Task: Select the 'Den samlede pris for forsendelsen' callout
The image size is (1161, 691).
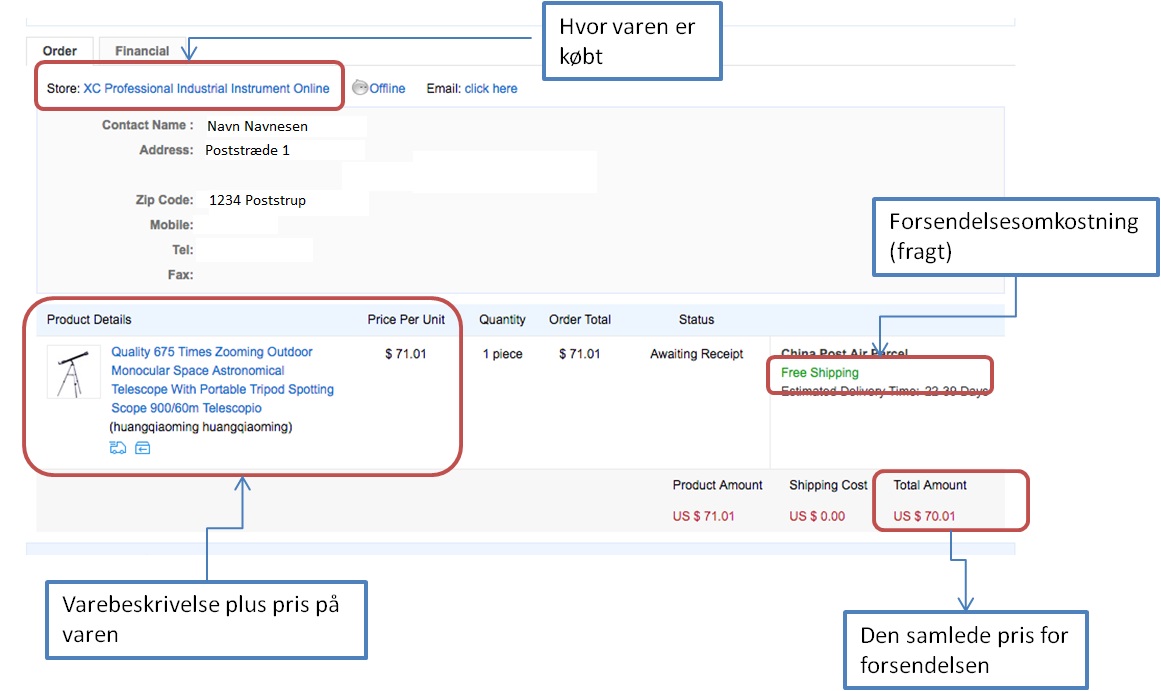Action: click(x=965, y=649)
